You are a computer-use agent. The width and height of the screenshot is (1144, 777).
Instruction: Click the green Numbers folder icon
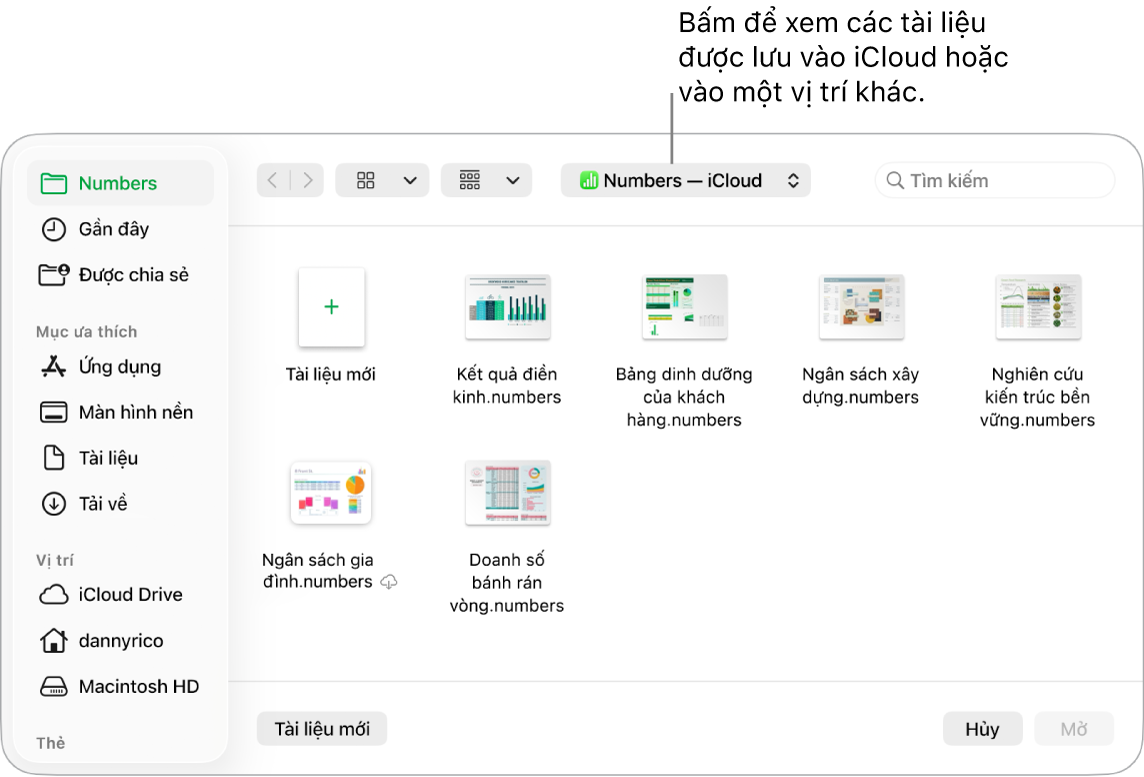(53, 183)
